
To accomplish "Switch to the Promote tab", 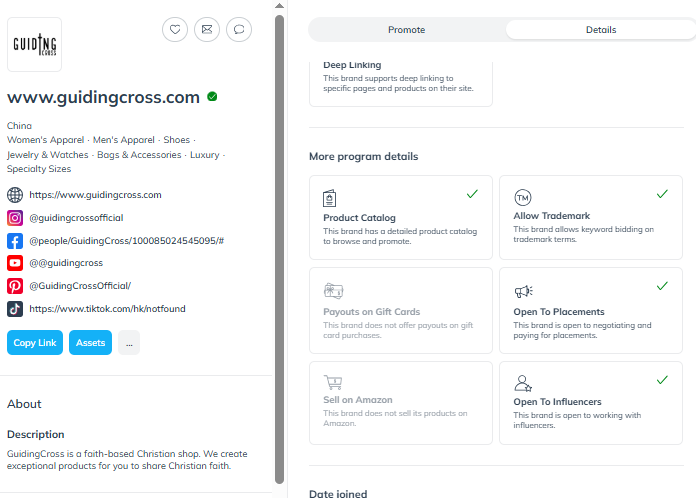I will pos(407,30).
